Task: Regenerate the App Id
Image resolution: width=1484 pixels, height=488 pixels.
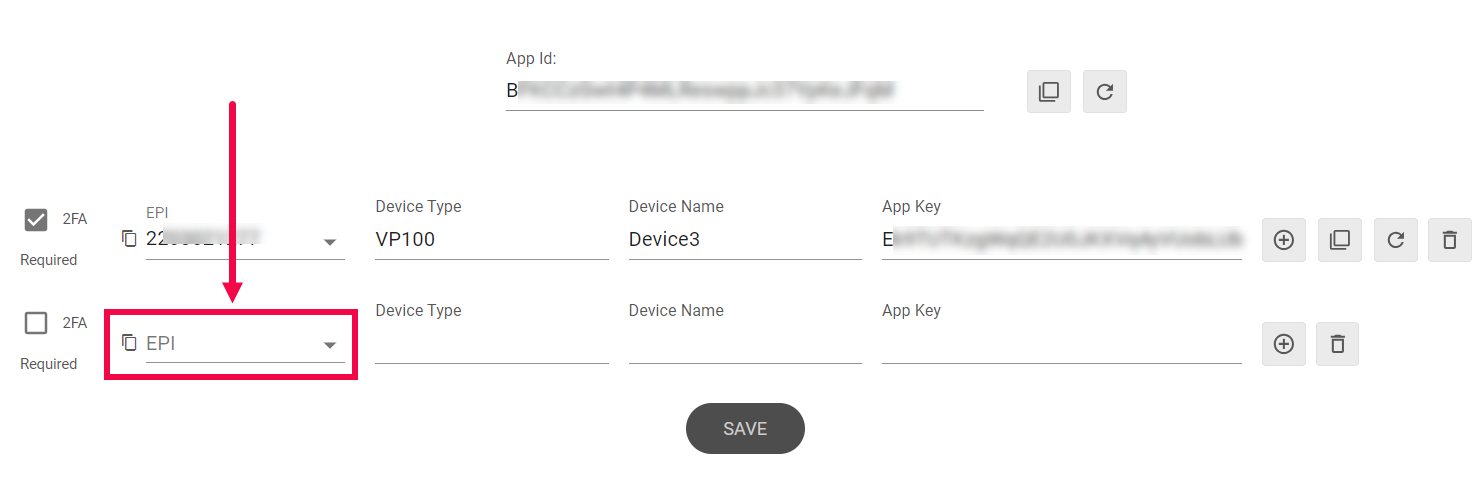Action: [x=1105, y=91]
